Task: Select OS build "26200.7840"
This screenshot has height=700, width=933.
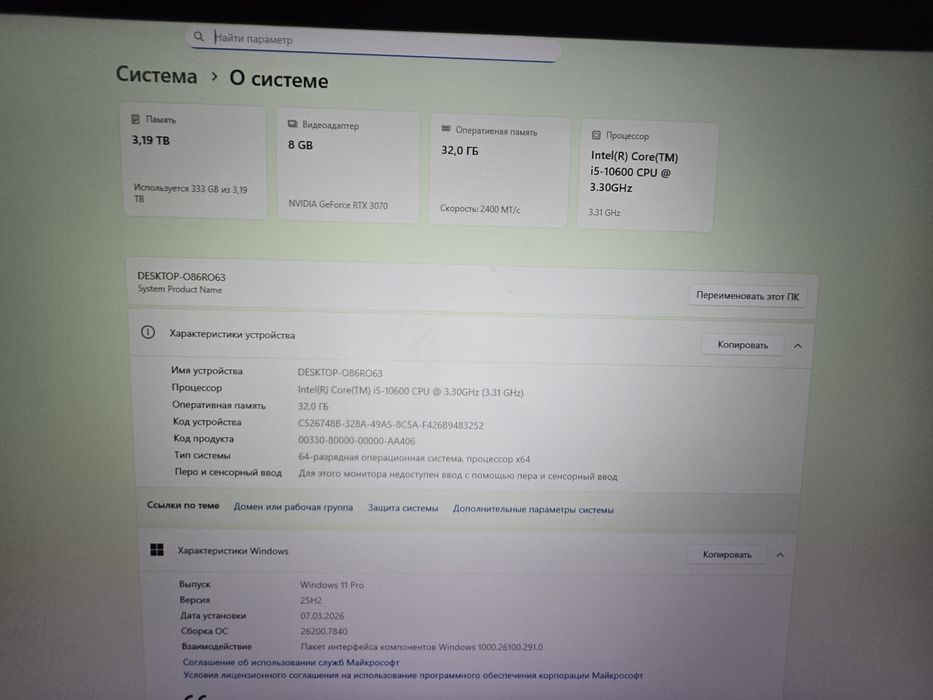Action: point(324,632)
